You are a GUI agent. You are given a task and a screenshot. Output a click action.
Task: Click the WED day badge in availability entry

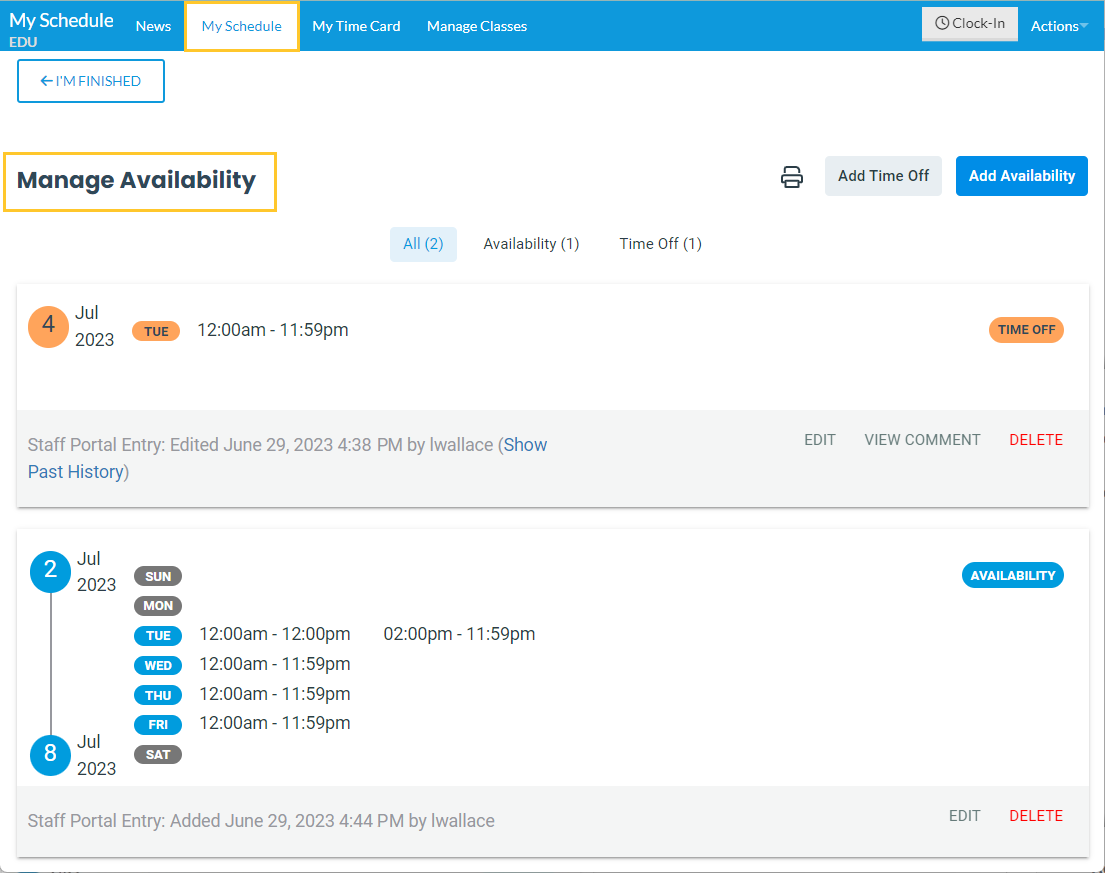coord(158,664)
